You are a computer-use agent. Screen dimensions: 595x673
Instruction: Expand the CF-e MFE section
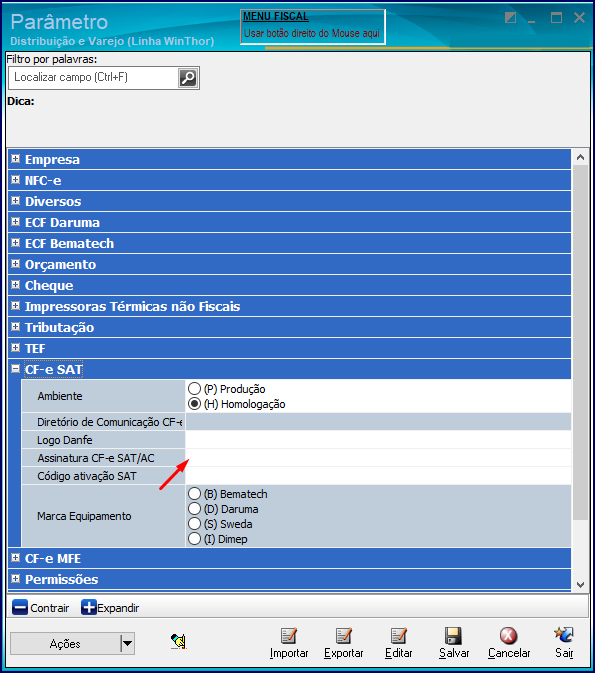point(15,558)
